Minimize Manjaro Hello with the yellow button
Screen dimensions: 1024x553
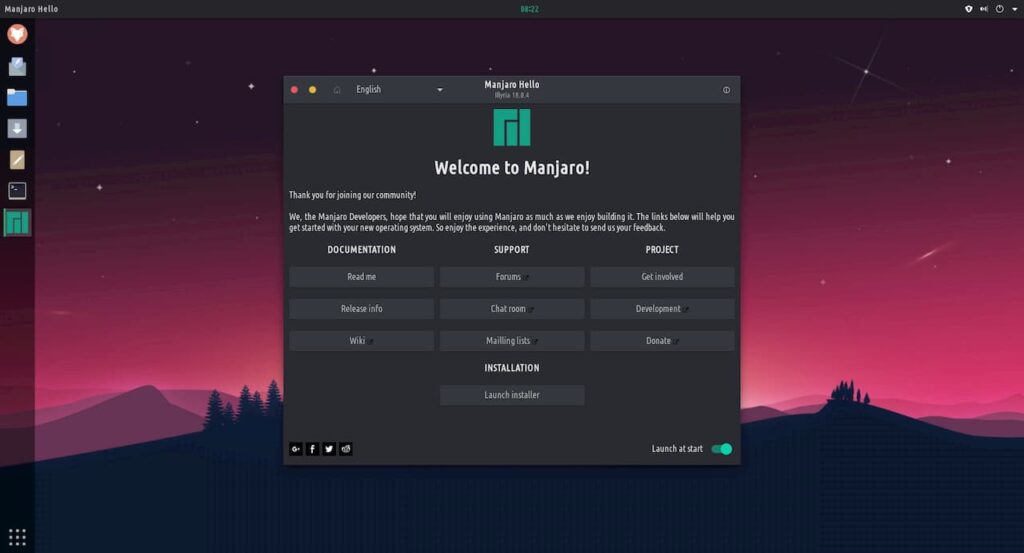313,90
